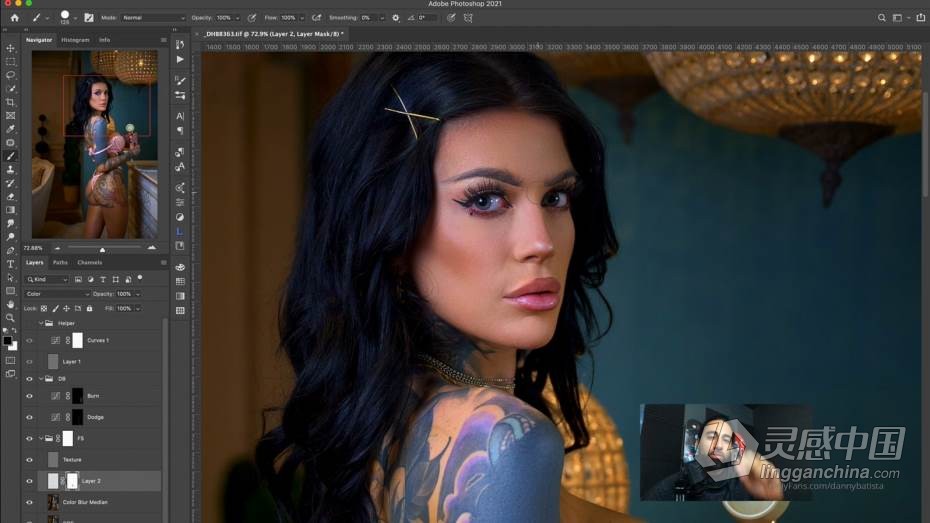The image size is (930, 523).
Task: Open the Flow value dropdown
Action: point(302,18)
